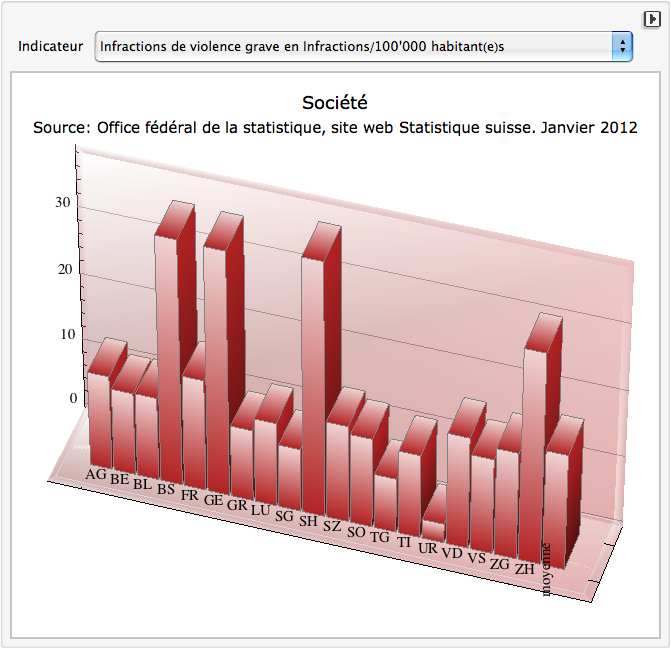
Task: Click the source text mentioning Janvier 2012
Action: pyautogui.click(x=335, y=127)
